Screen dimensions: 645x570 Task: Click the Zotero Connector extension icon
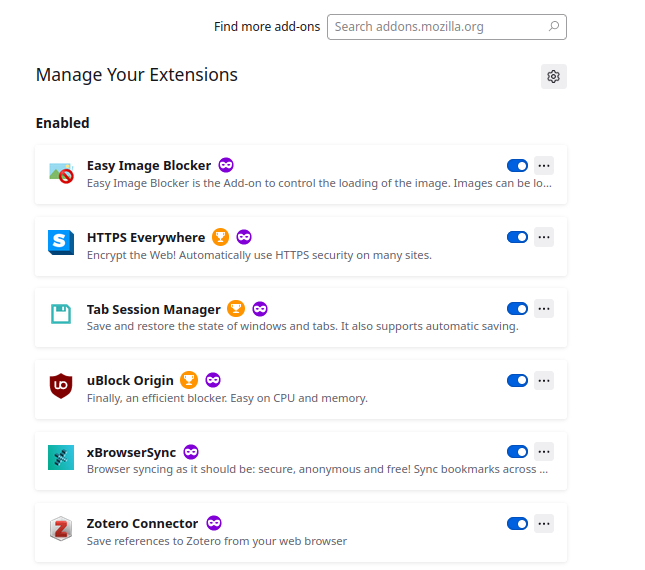coord(61,528)
